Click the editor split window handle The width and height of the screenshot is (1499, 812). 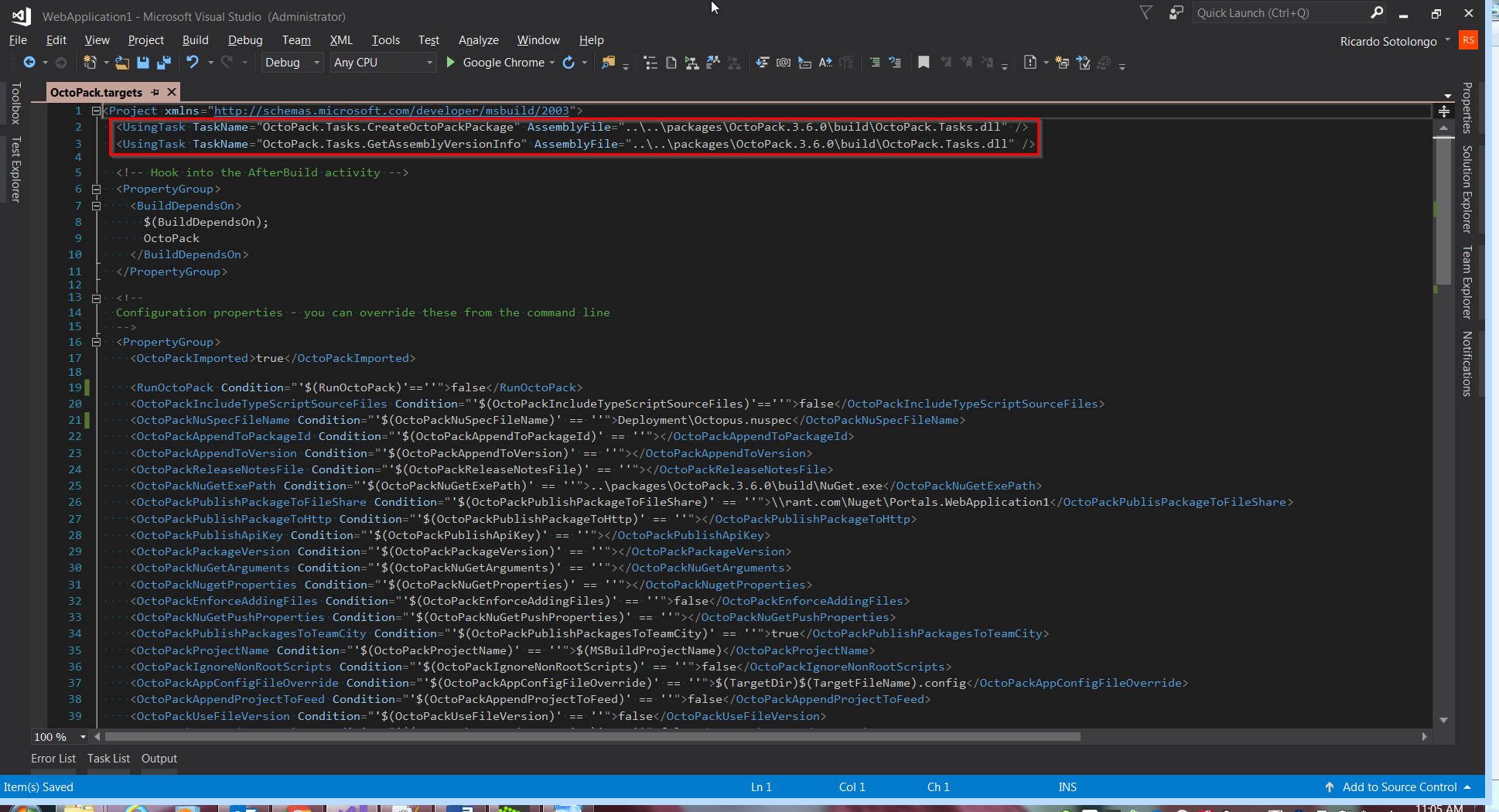1443,112
